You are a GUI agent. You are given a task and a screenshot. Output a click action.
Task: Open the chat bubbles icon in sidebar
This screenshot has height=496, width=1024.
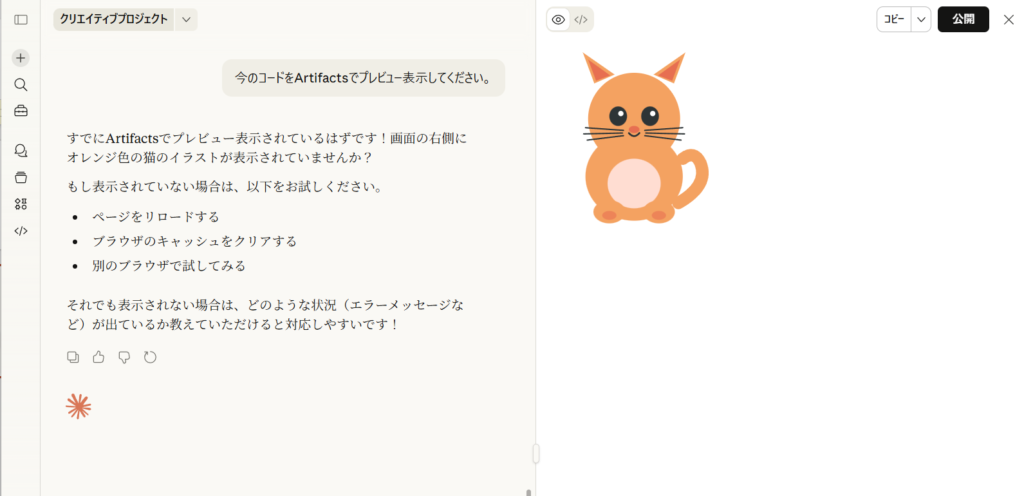coord(21,151)
